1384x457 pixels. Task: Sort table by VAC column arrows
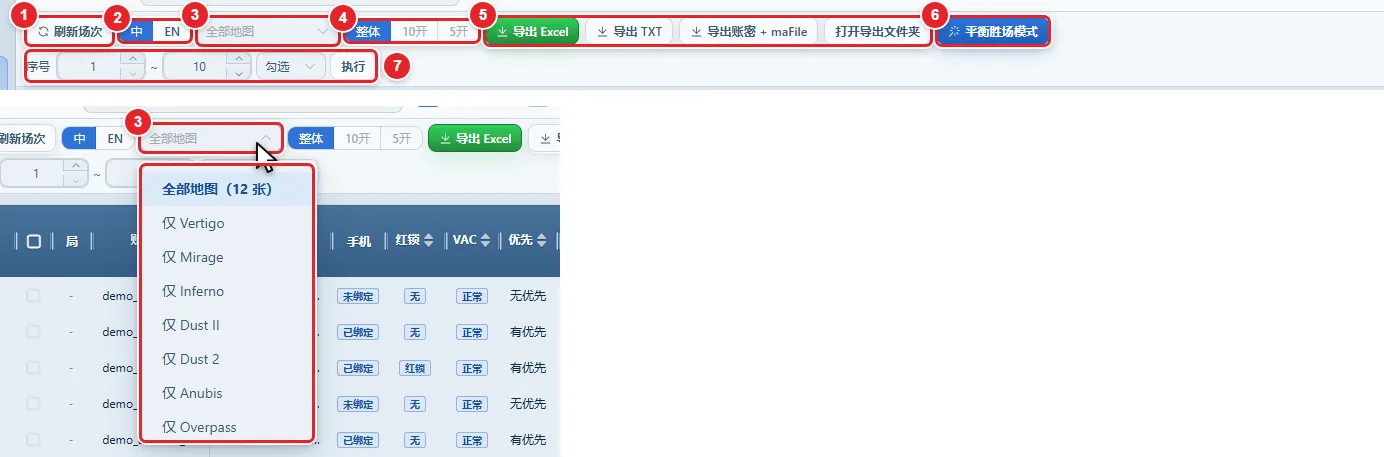click(485, 241)
